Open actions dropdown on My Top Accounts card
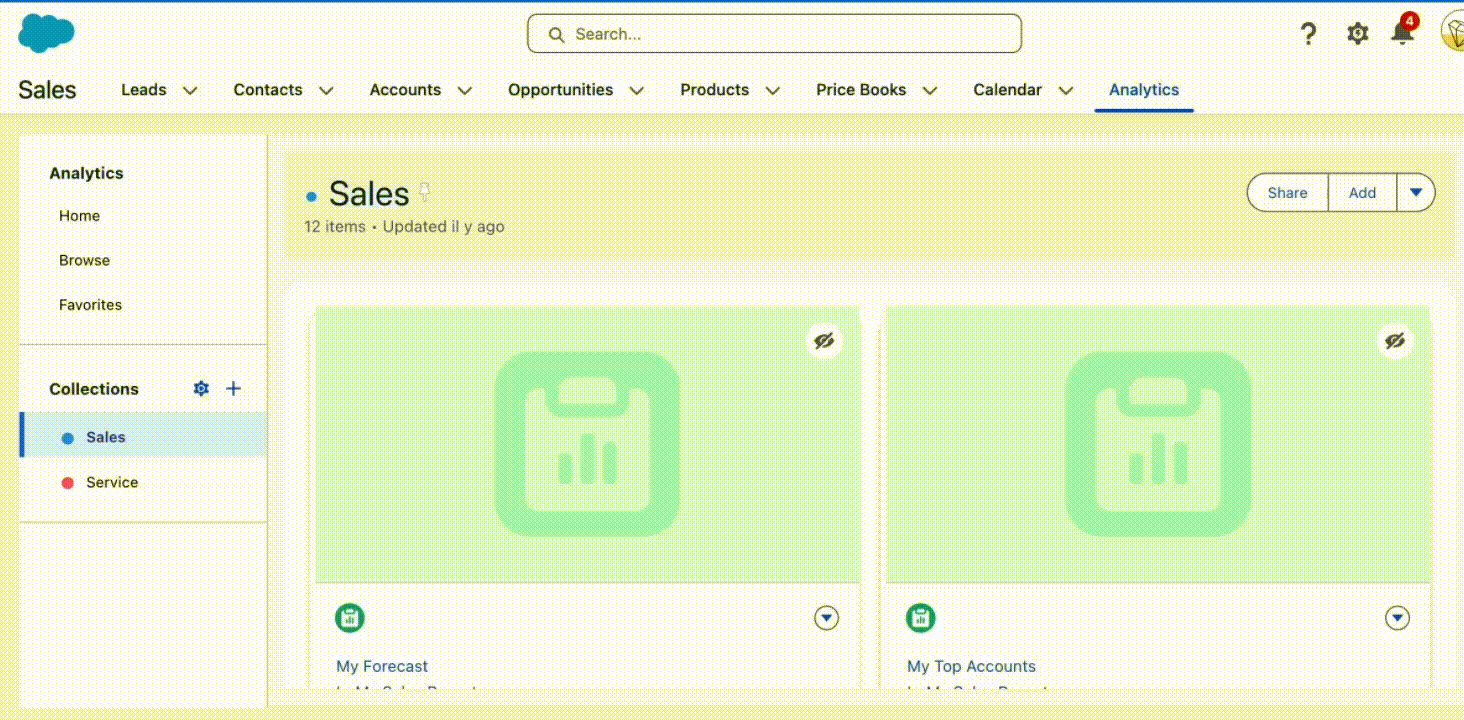Screen dimensions: 1464x720 coord(1397,618)
